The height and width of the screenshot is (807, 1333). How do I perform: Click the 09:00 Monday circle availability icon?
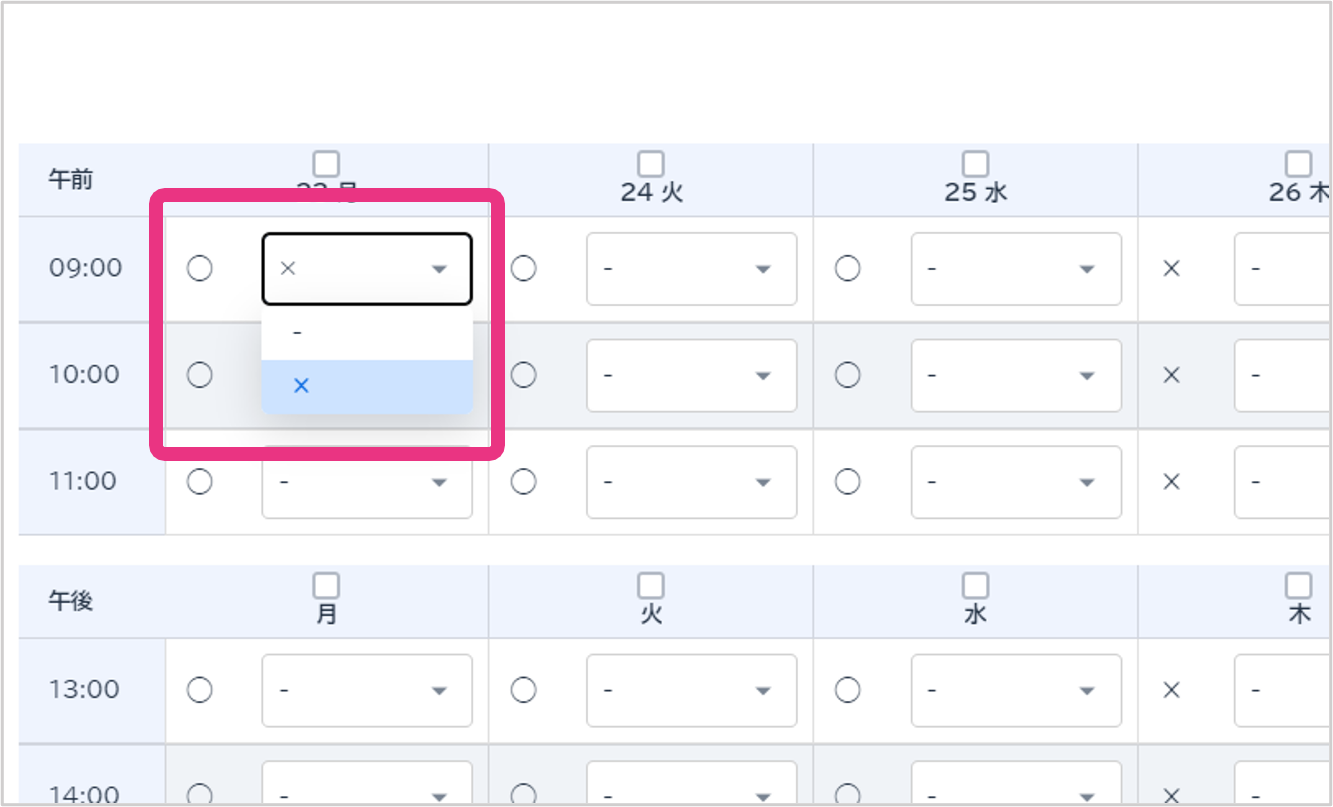(x=200, y=269)
